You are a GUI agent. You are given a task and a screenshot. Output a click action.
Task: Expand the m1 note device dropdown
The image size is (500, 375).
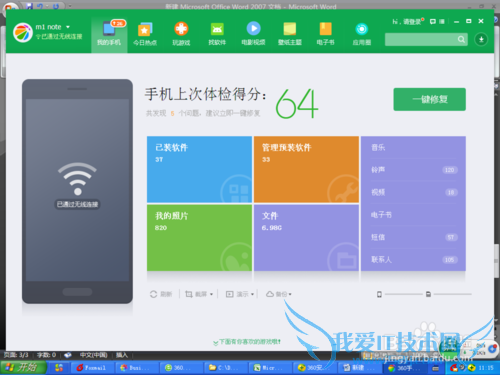(68, 27)
